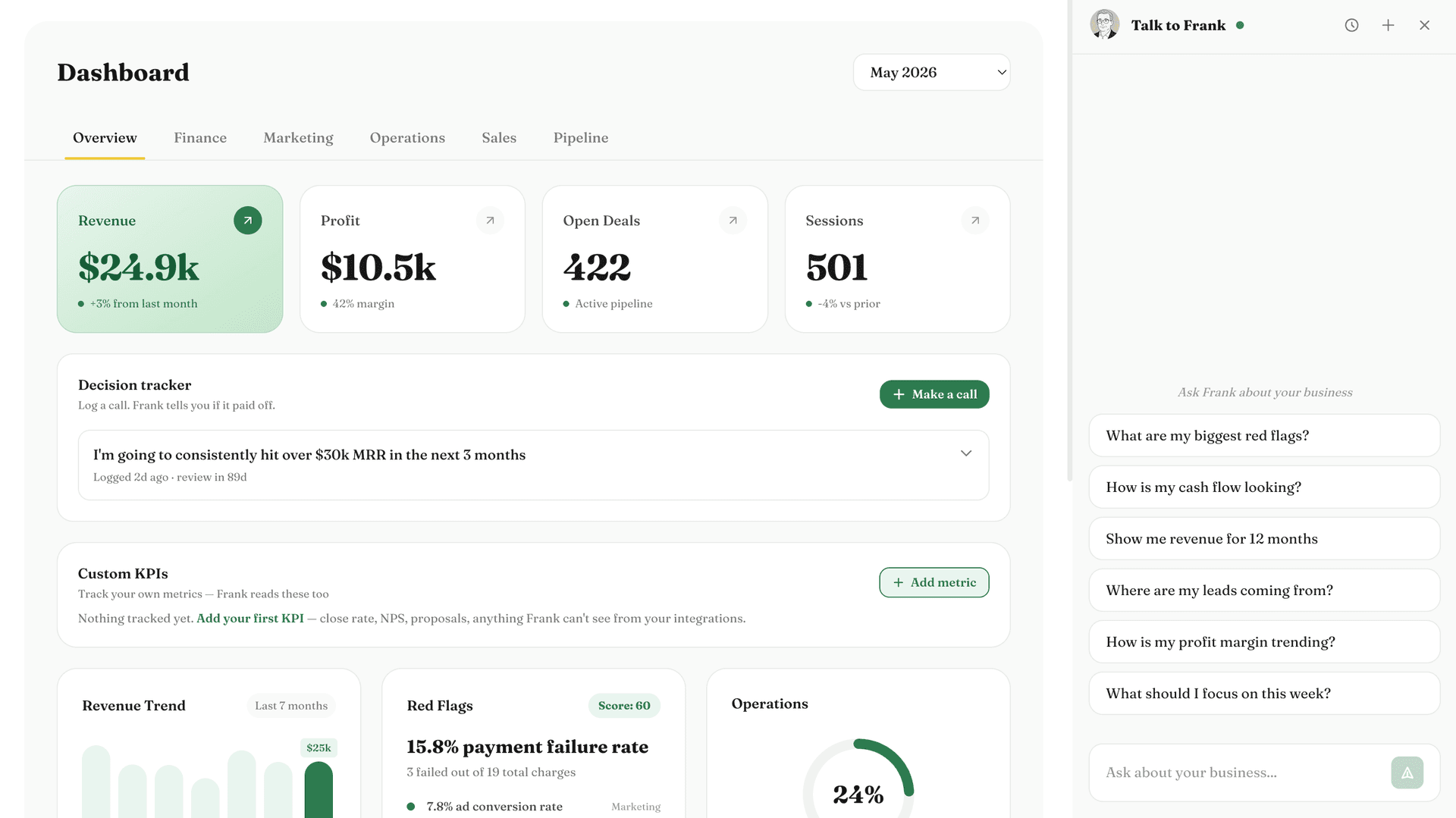Click the Marketing tag in Red Flags
The image size is (1456, 818).
coord(635,807)
